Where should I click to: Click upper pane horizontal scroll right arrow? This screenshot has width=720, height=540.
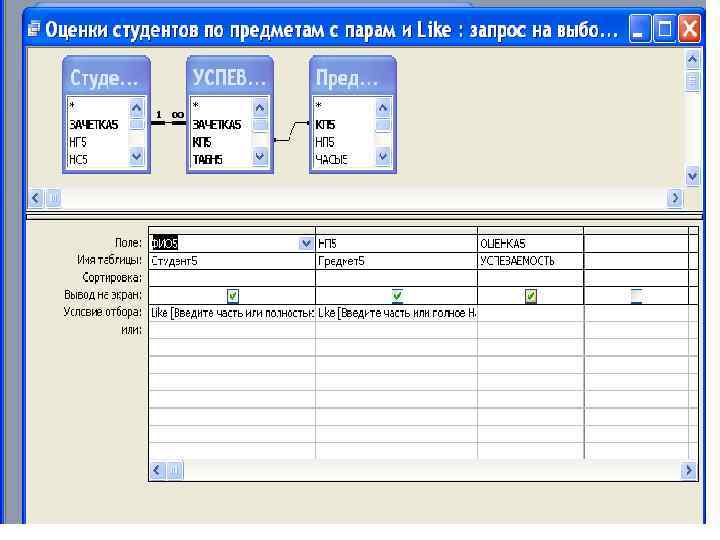coord(675,198)
